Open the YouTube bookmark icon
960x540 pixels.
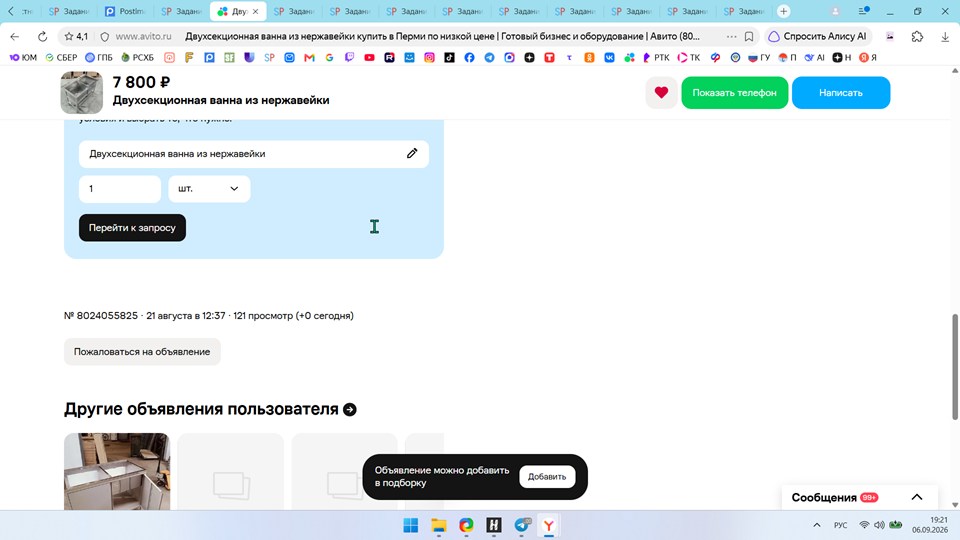[x=369, y=58]
